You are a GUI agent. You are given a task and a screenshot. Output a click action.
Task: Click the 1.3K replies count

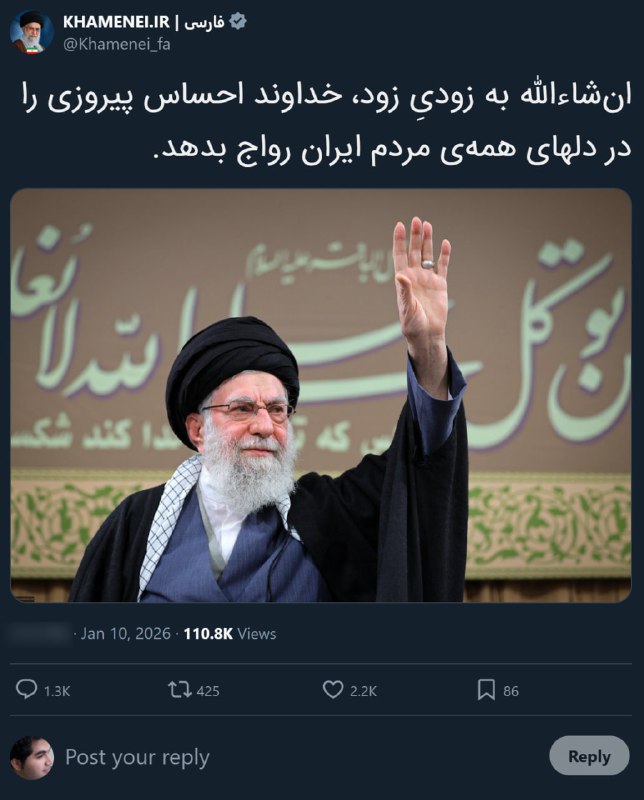point(57,691)
